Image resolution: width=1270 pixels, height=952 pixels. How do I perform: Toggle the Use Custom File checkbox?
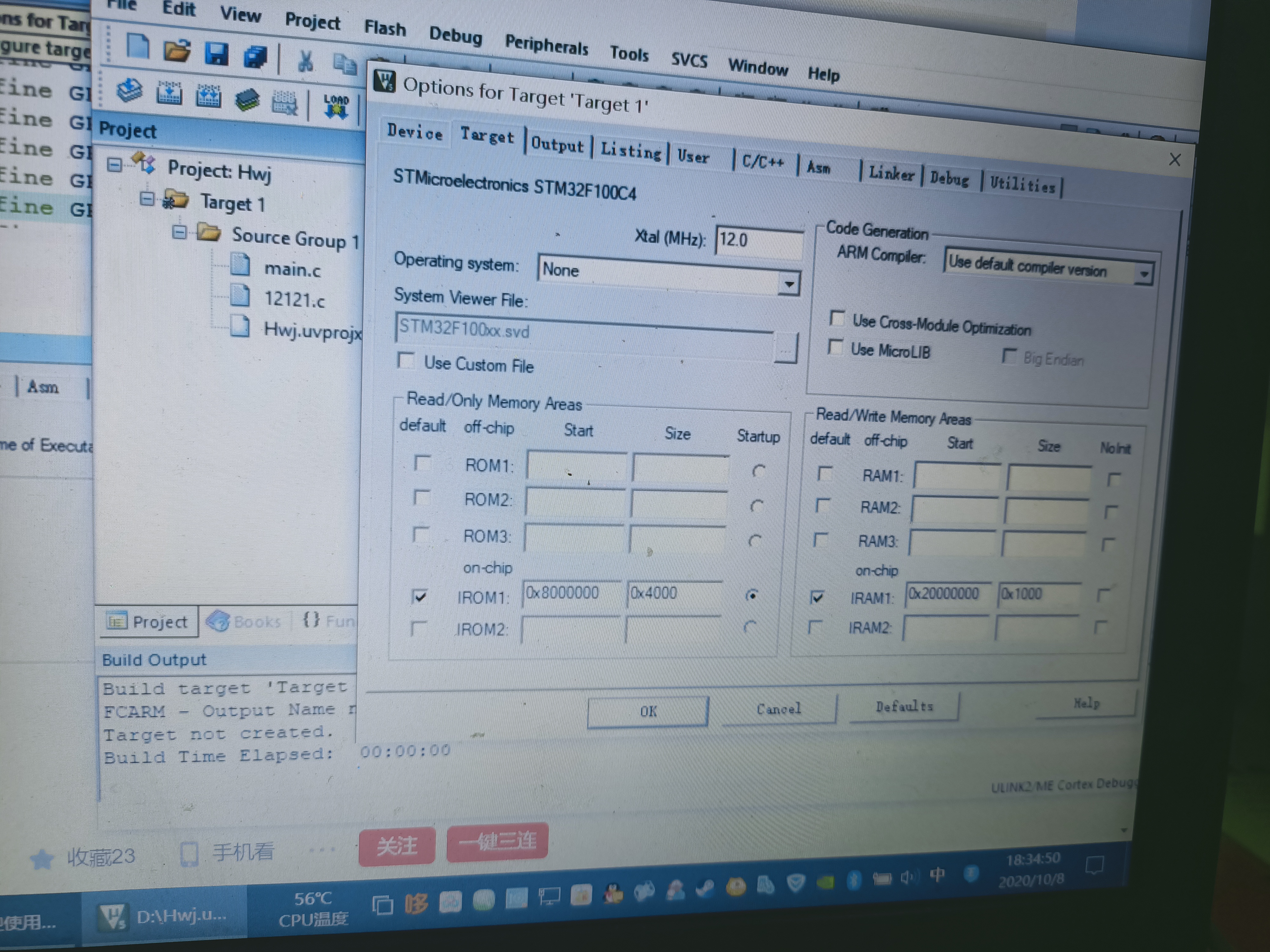pos(406,361)
